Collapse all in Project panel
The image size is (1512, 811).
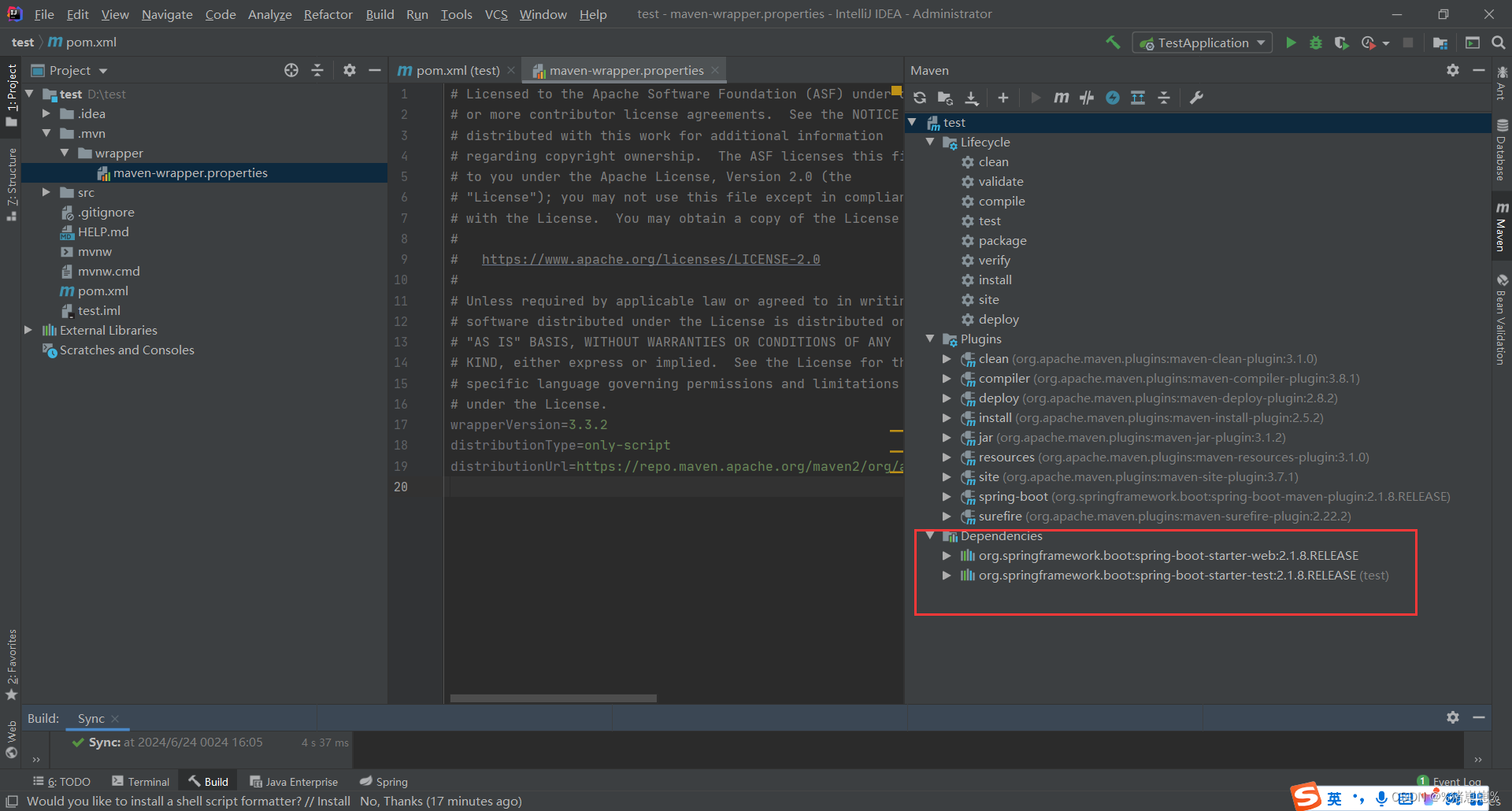click(x=317, y=70)
